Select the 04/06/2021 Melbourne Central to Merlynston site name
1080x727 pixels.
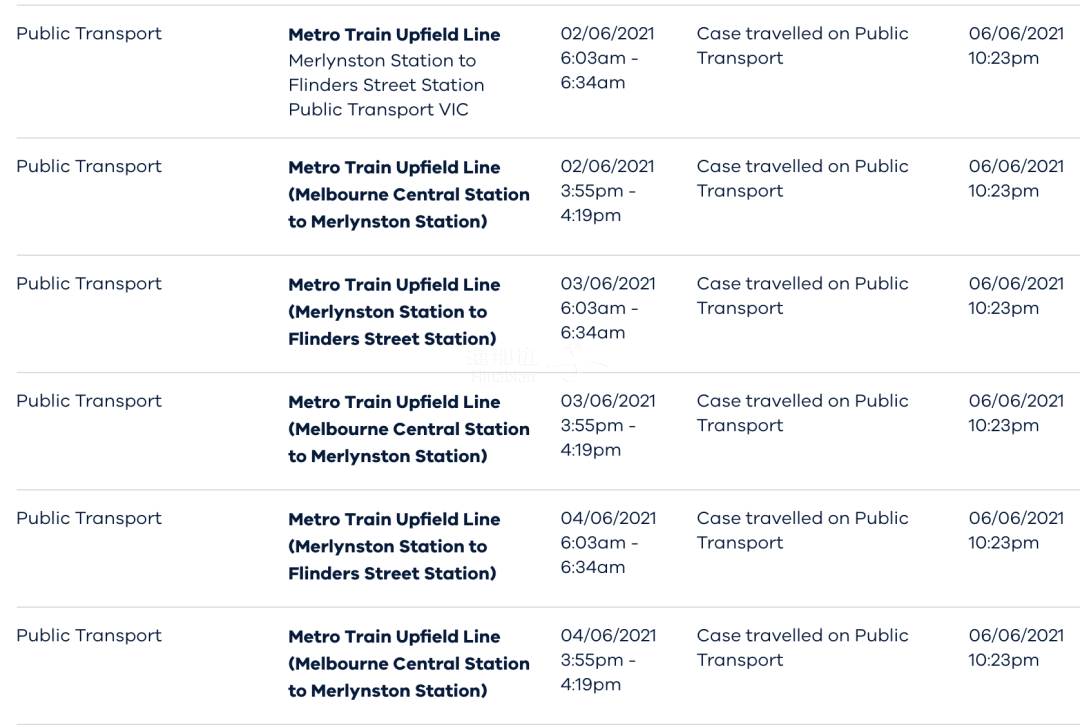(x=408, y=663)
